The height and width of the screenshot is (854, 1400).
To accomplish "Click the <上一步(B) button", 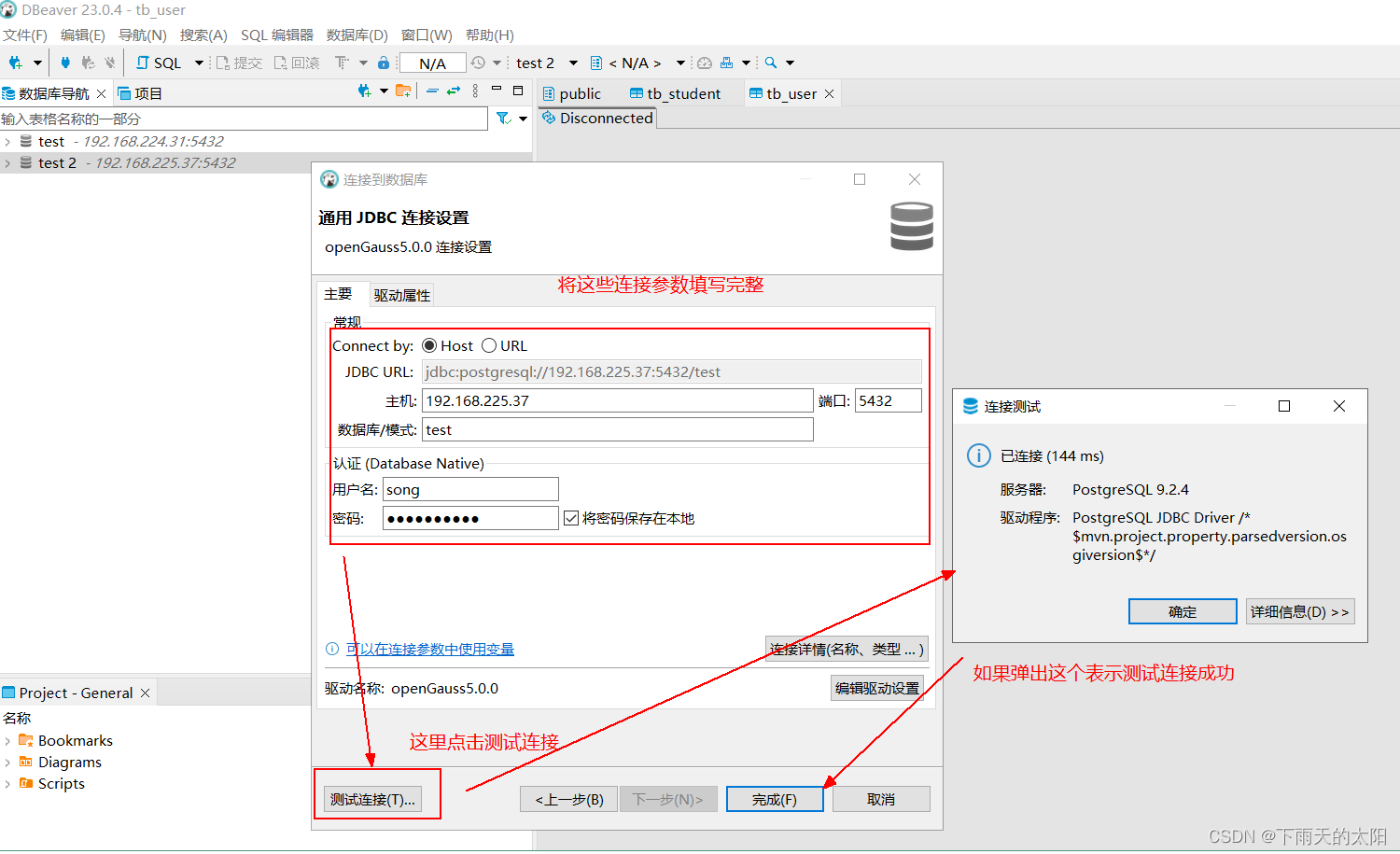I will click(x=568, y=799).
